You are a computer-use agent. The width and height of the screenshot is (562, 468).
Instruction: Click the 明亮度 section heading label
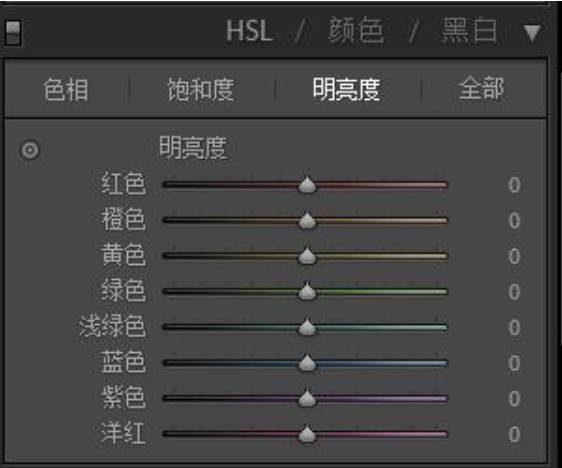coord(193,147)
